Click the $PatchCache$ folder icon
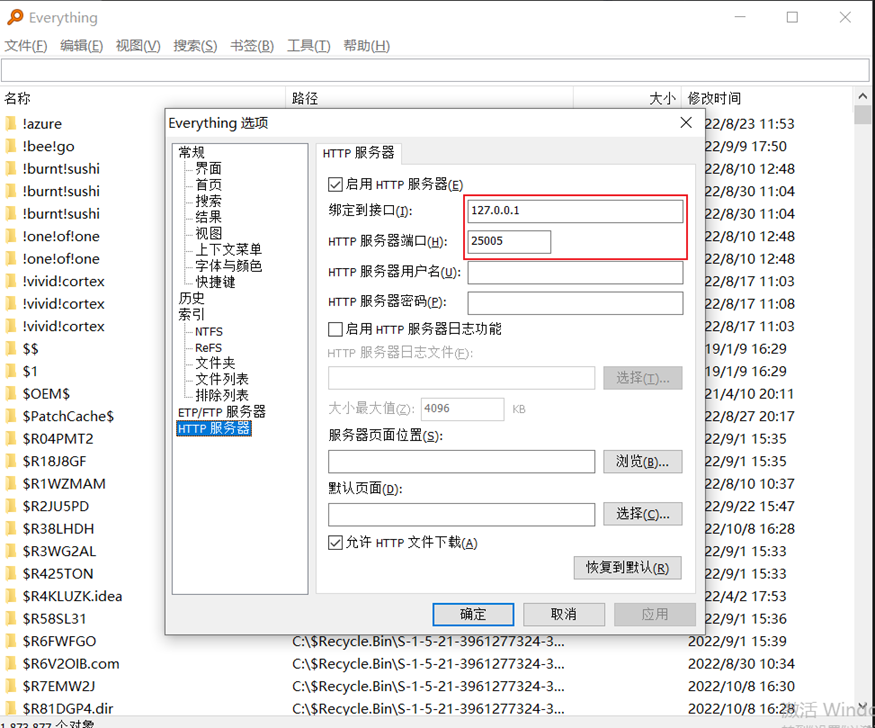 tap(11, 416)
